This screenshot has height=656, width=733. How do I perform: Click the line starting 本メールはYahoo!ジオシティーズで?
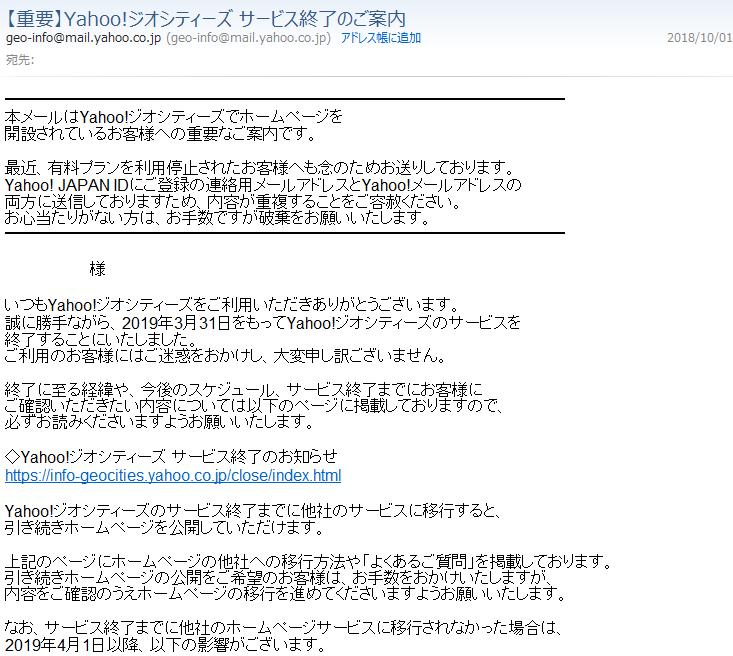click(x=173, y=116)
